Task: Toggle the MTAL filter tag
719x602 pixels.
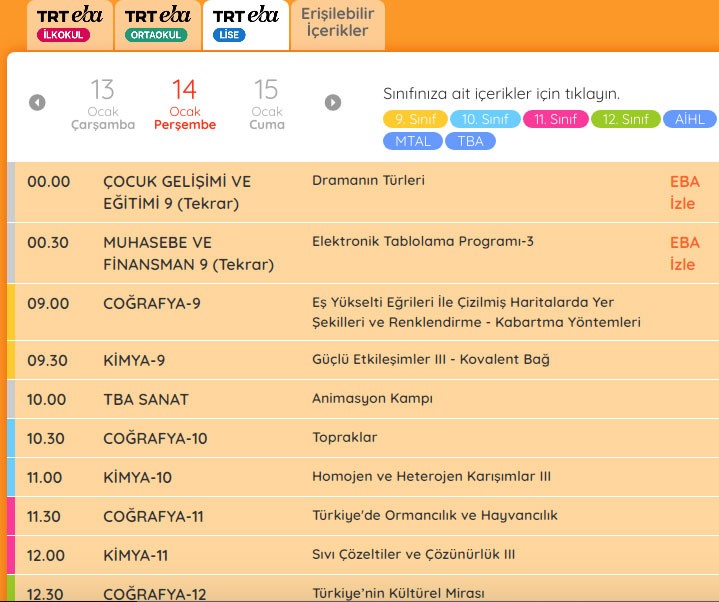Action: [x=412, y=141]
